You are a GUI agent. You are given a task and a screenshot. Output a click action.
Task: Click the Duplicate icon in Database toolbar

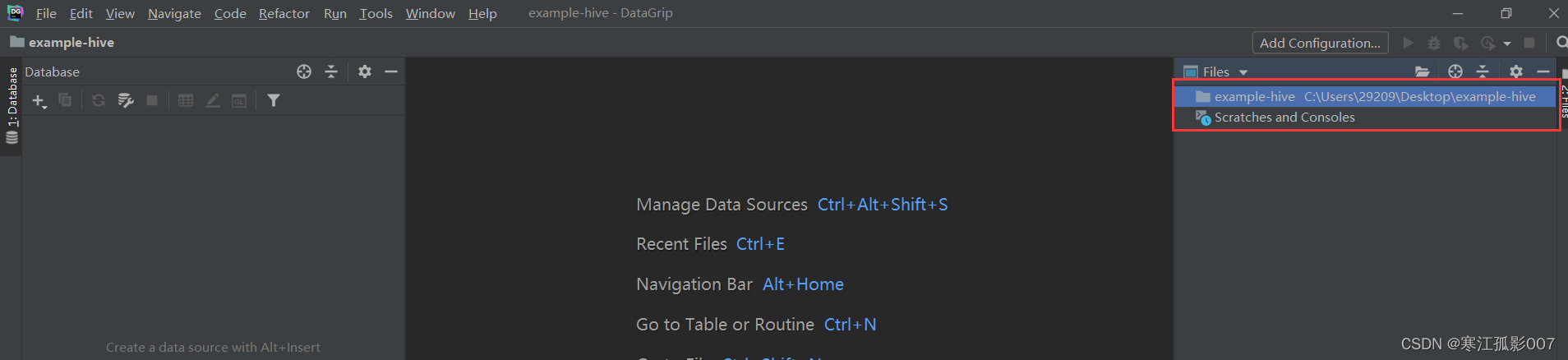(x=65, y=100)
